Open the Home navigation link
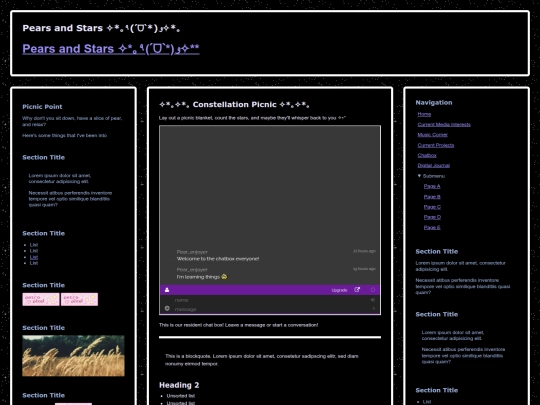 pos(424,114)
